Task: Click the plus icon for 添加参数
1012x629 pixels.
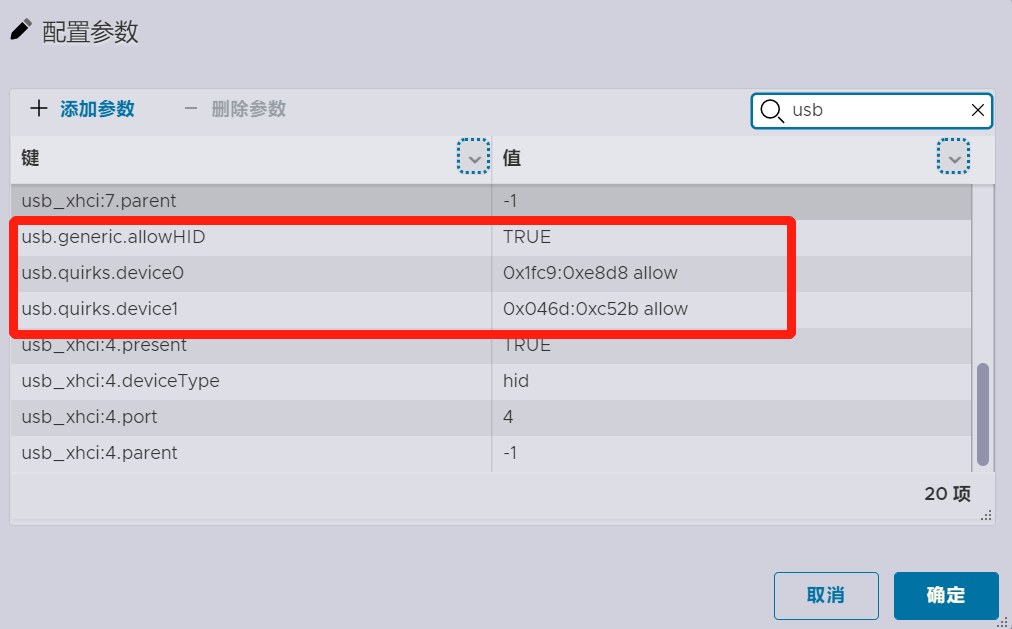Action: 39,108
